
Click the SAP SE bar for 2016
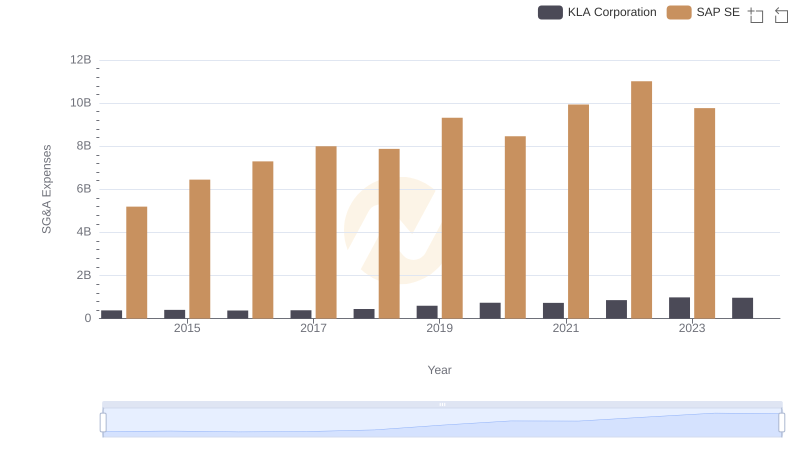click(263, 240)
